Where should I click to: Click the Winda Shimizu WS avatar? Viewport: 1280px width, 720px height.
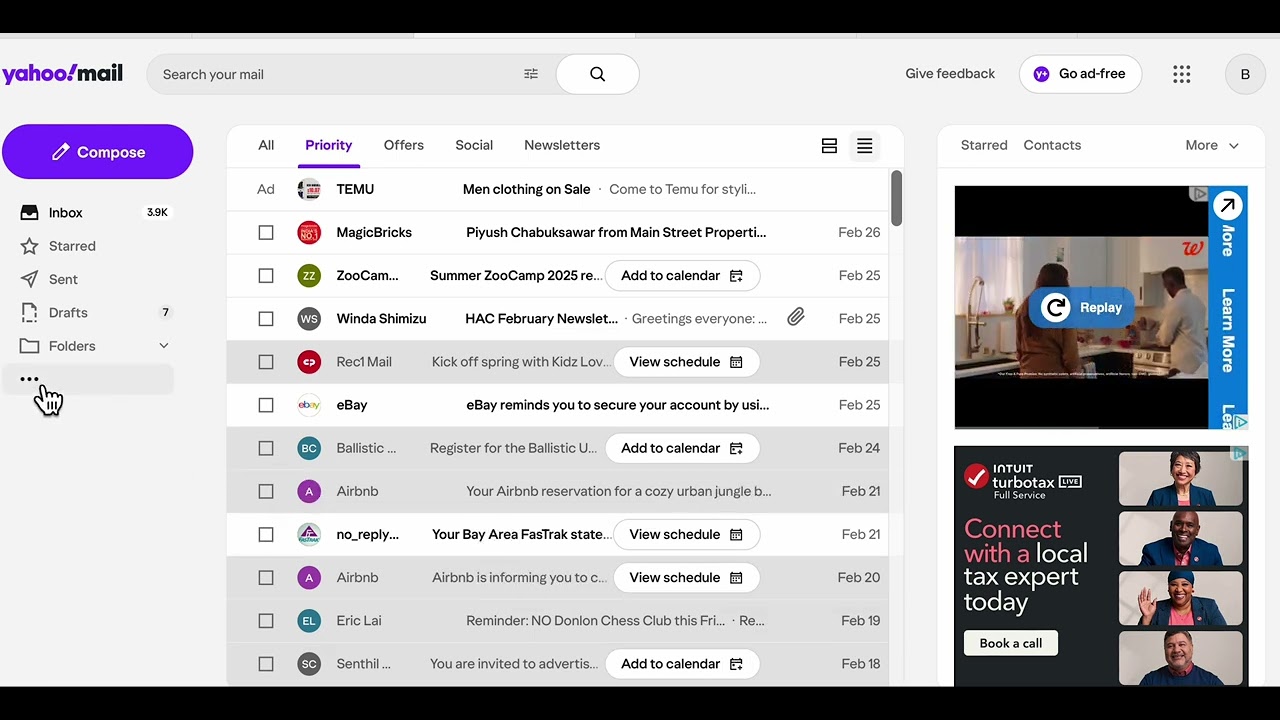tap(309, 319)
